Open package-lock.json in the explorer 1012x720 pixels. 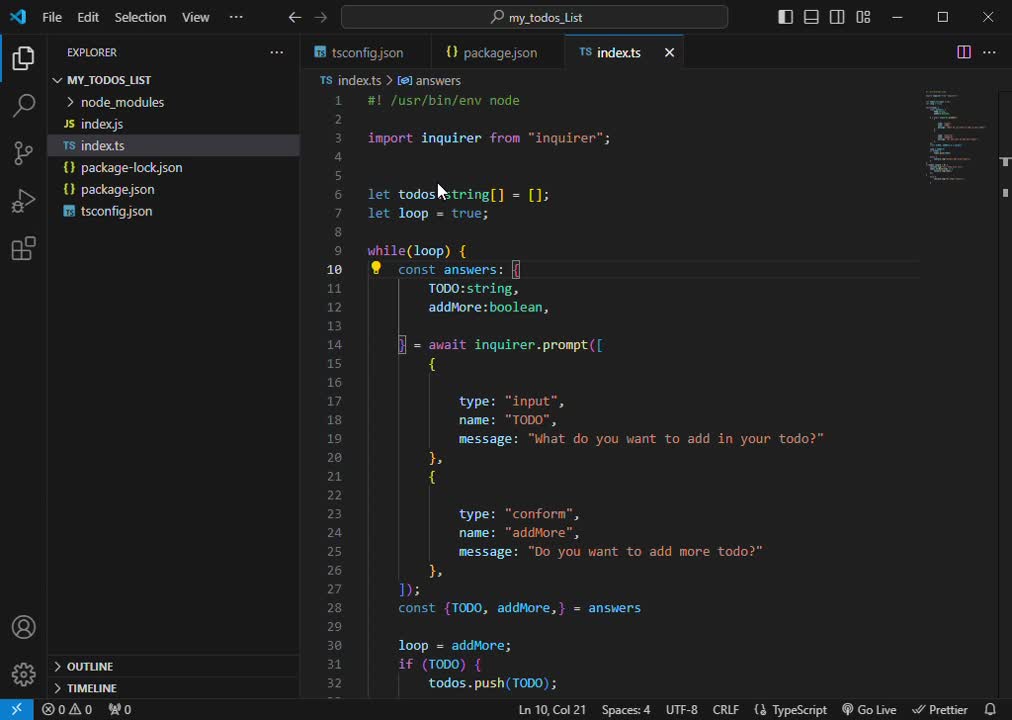(174, 168)
